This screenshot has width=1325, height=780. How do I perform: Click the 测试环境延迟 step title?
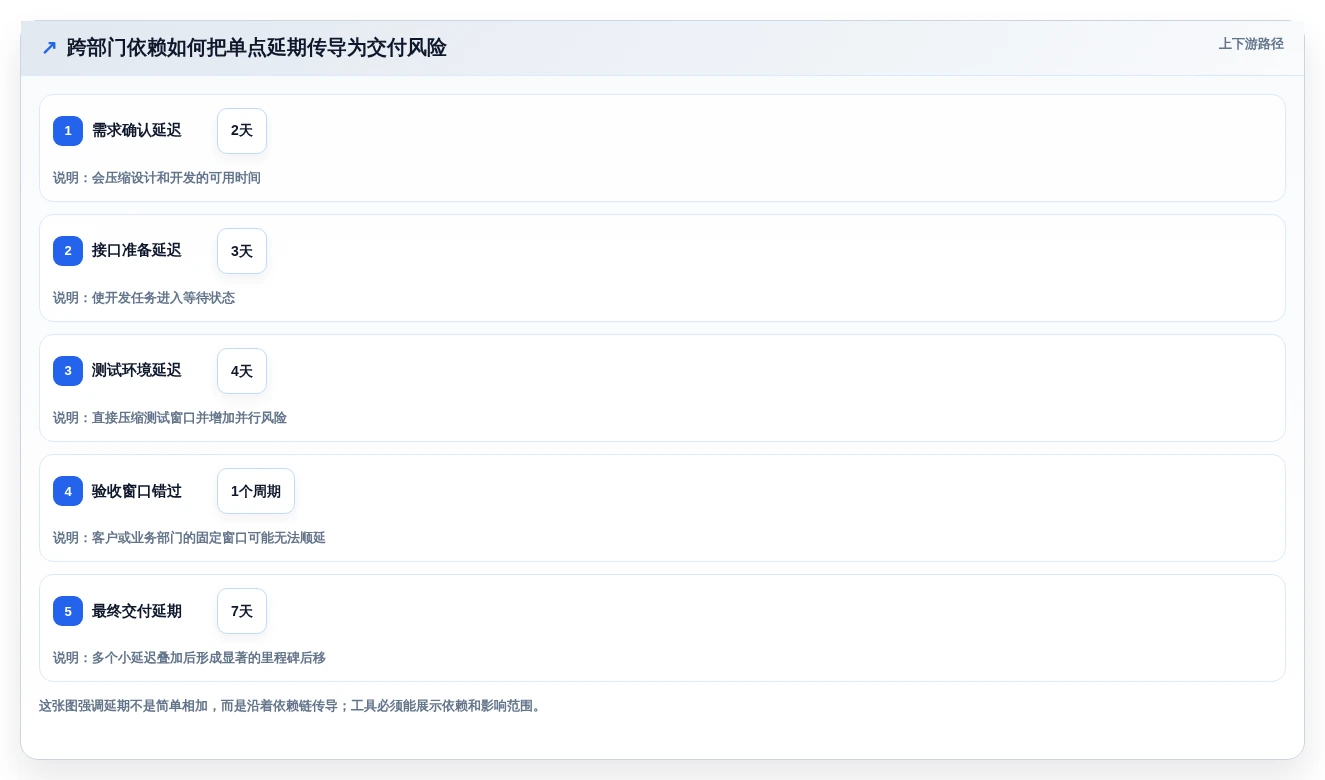tap(137, 371)
